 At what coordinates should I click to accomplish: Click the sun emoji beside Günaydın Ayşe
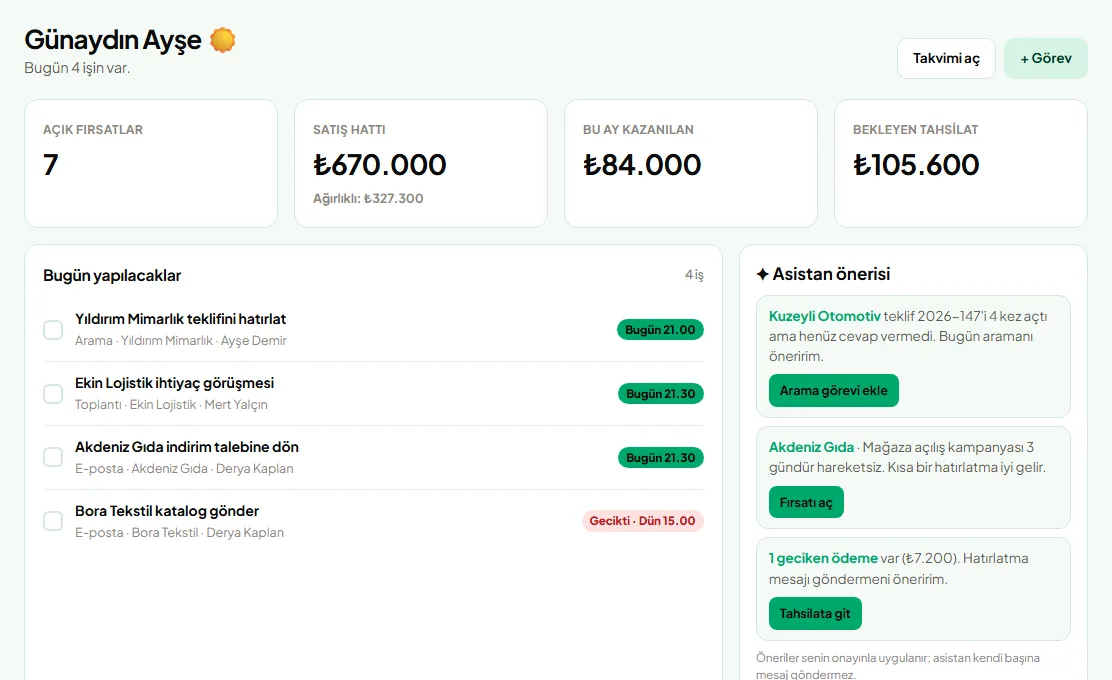pos(223,40)
